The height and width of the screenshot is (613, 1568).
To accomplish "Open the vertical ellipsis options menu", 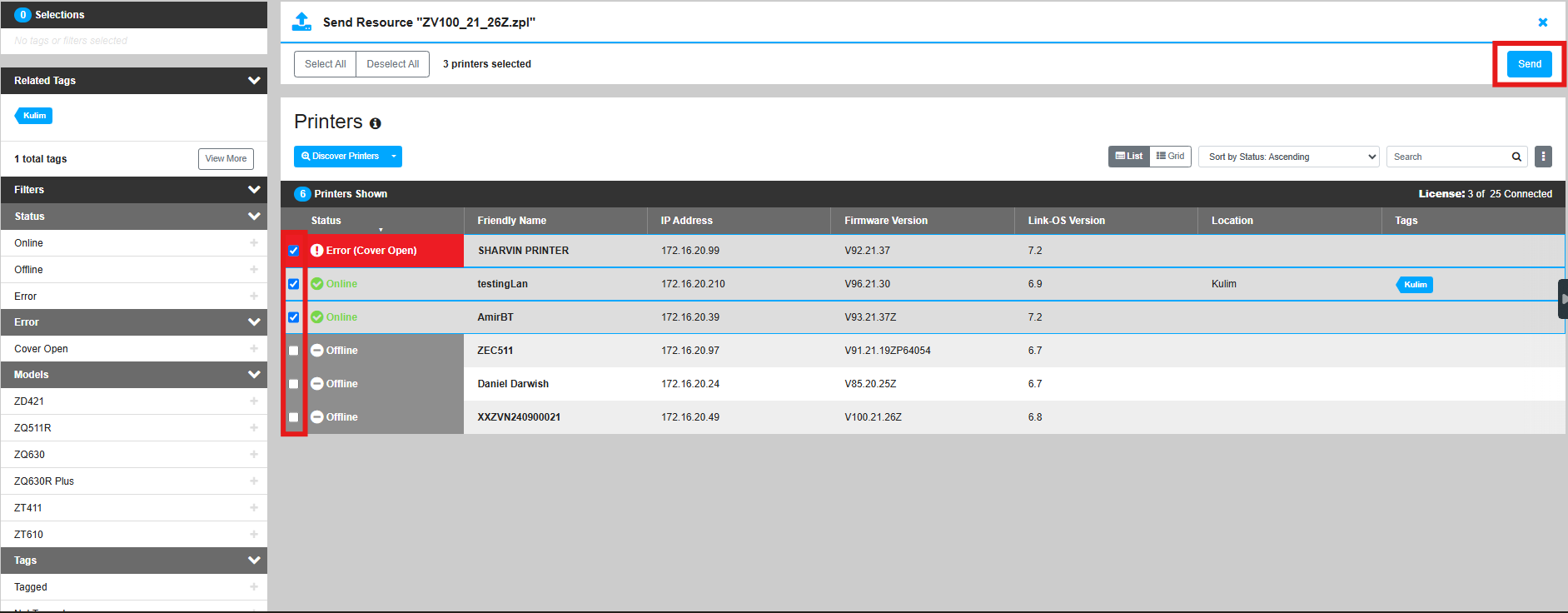I will (1543, 157).
